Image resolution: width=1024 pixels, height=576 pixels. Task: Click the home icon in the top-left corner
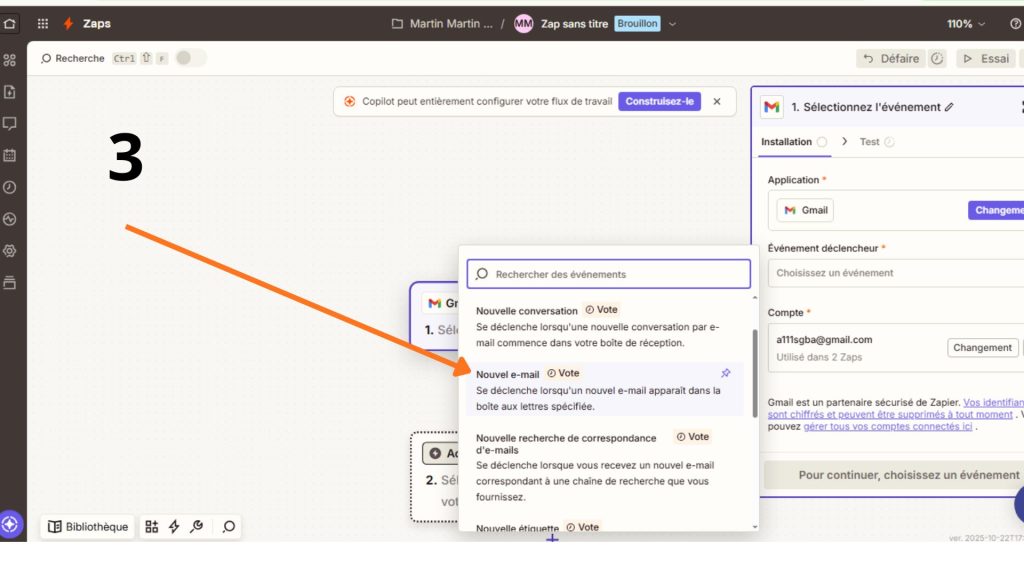(10, 23)
